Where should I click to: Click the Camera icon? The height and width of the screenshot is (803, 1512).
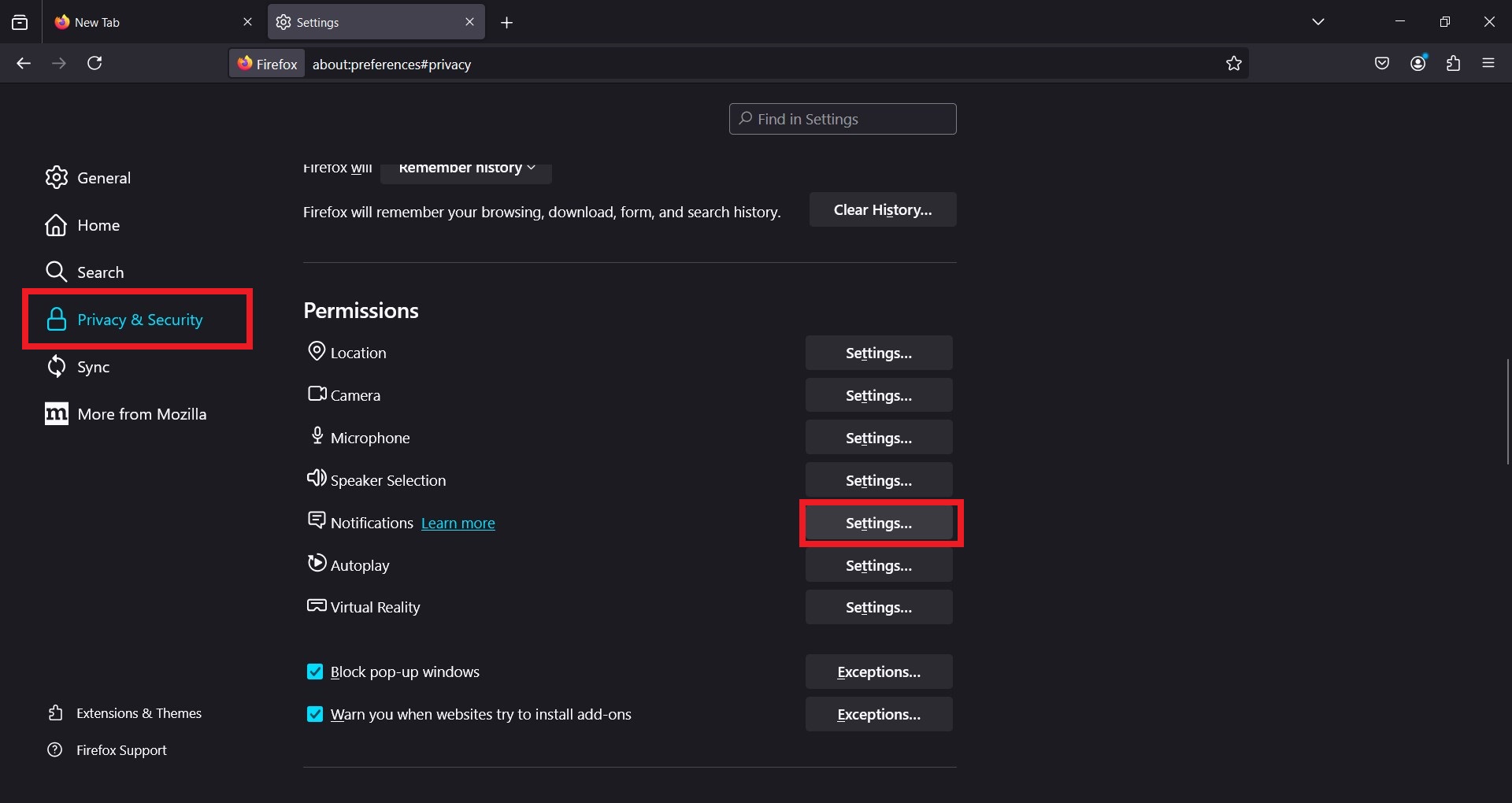click(x=317, y=394)
